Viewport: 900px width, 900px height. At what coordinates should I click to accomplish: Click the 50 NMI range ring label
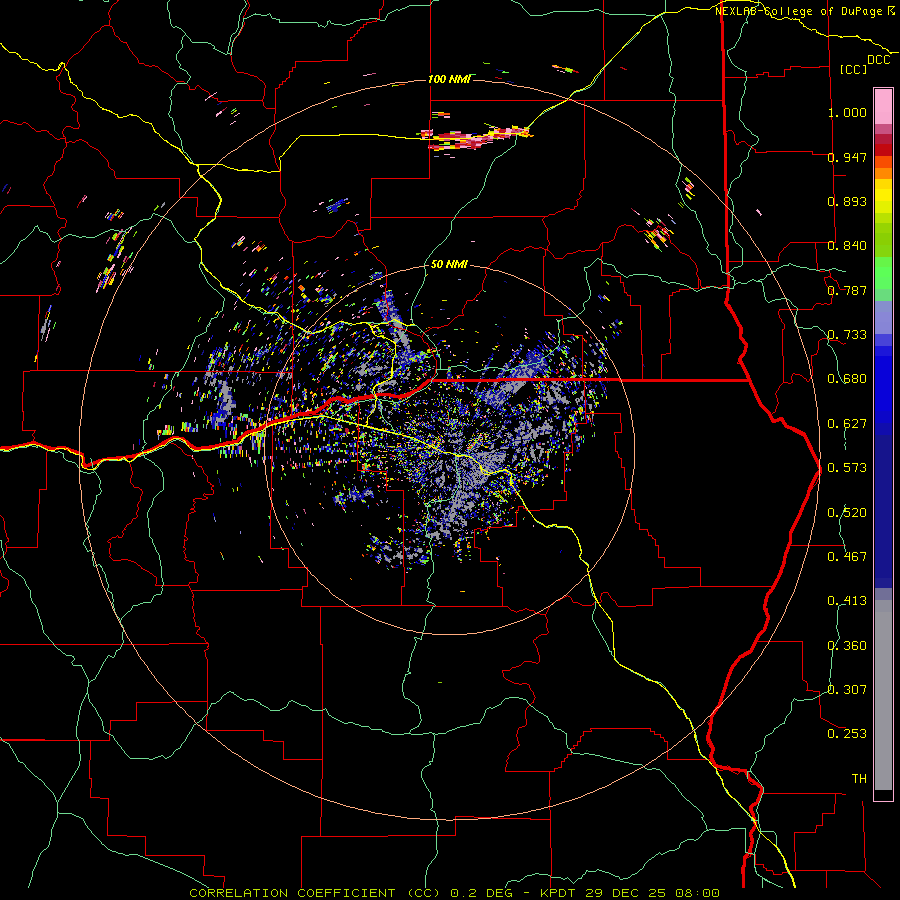click(449, 264)
